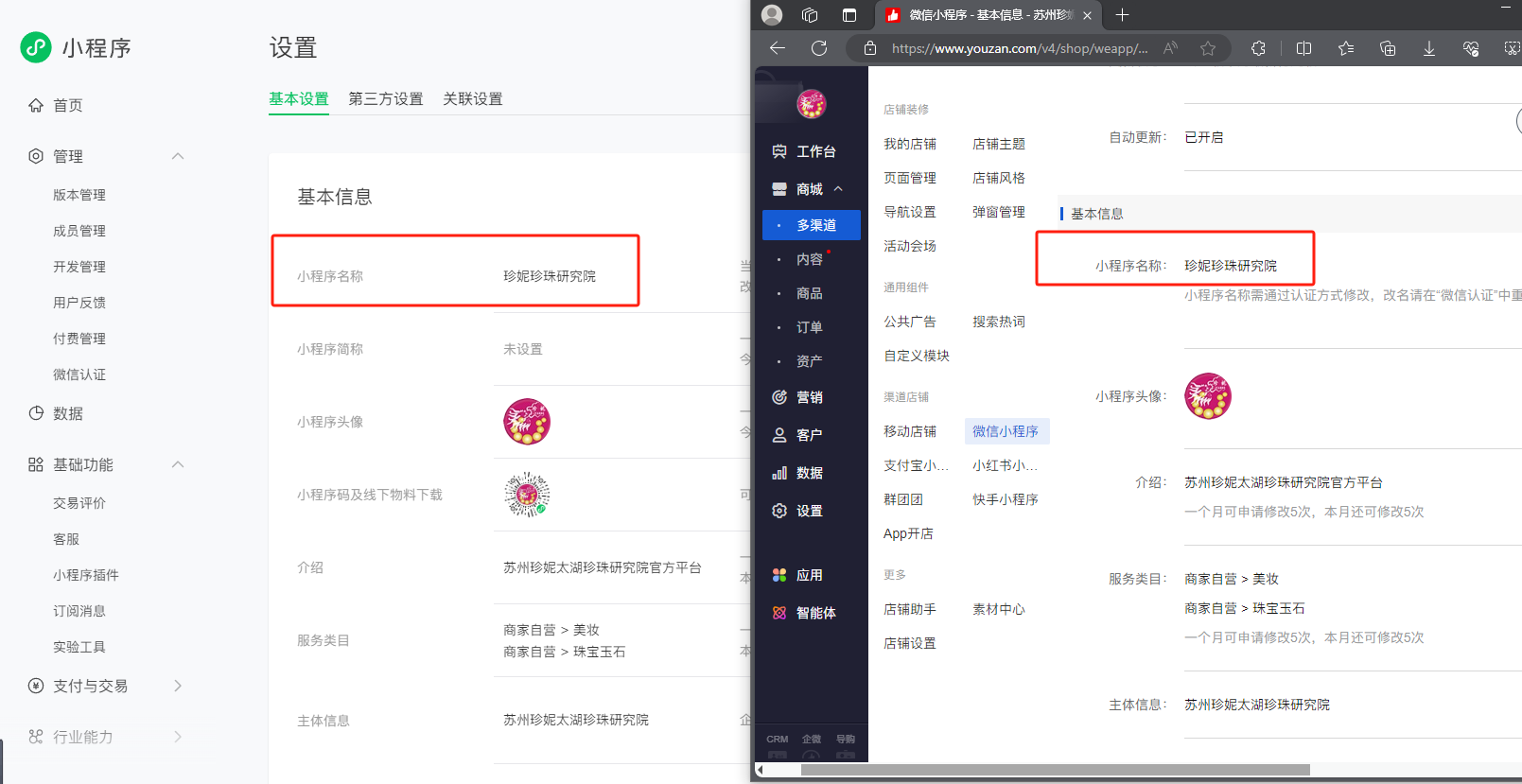Collapse the 基础功能 section
This screenshot has width=1522, height=784.
point(178,464)
